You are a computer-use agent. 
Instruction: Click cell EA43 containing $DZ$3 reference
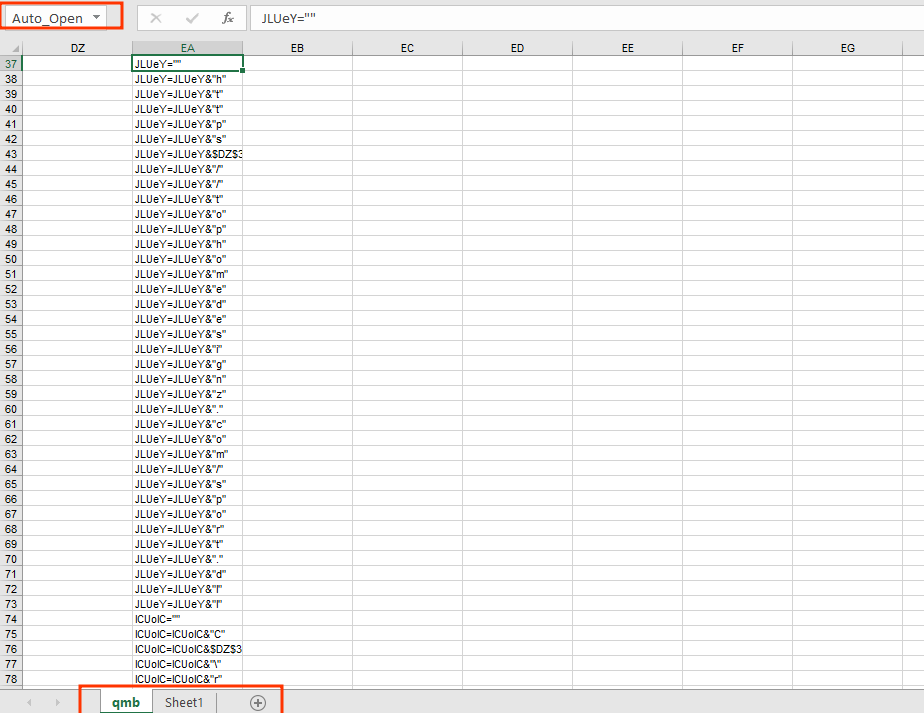187,154
